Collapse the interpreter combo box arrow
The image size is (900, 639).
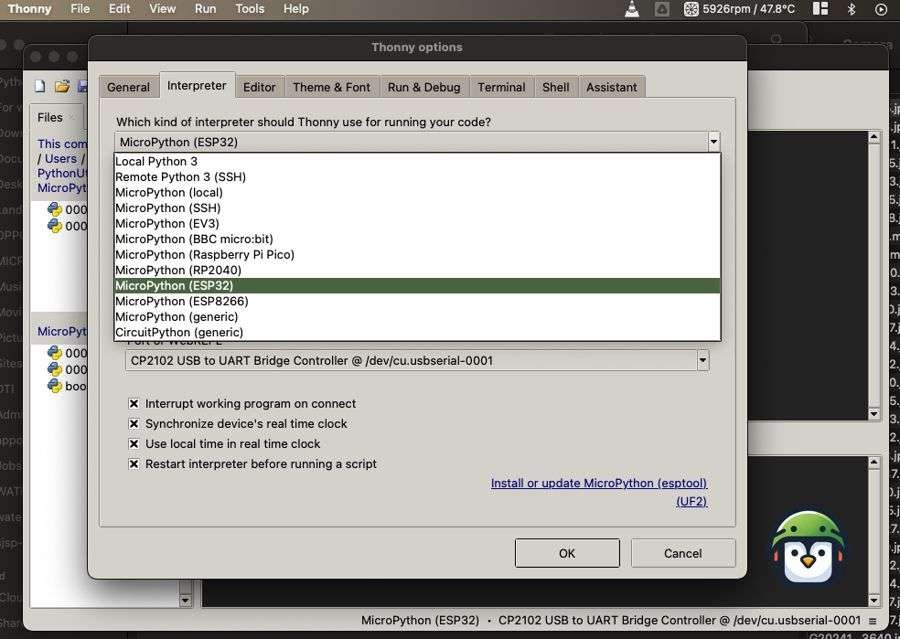(x=713, y=141)
